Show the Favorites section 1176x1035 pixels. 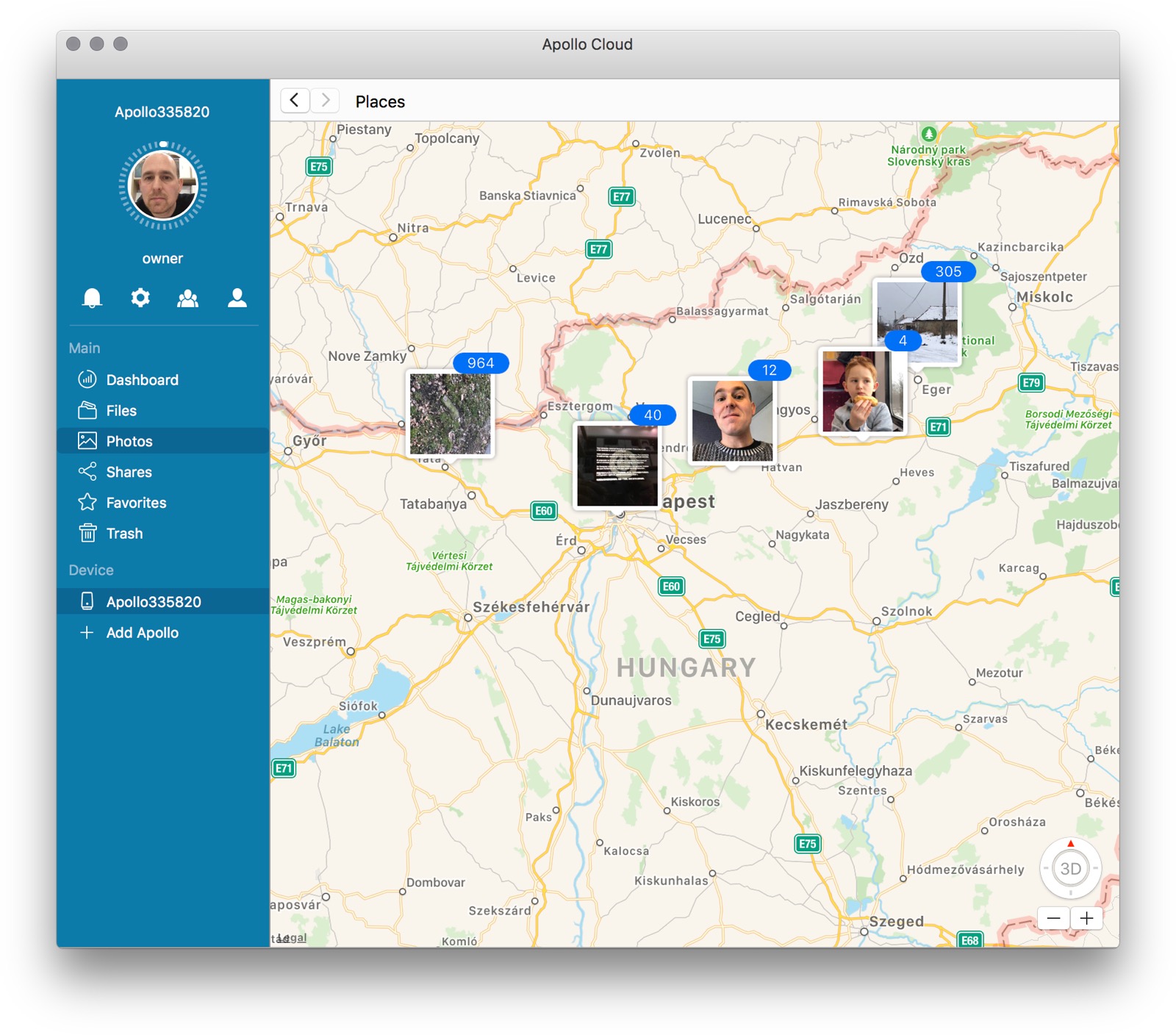[163, 503]
